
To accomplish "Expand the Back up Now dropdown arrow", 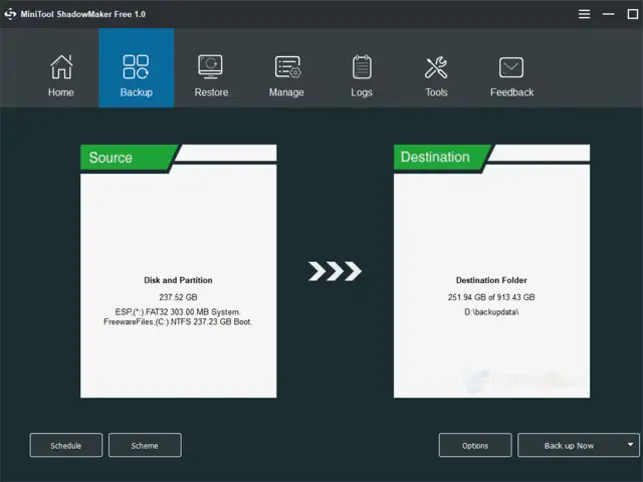I will (x=630, y=445).
